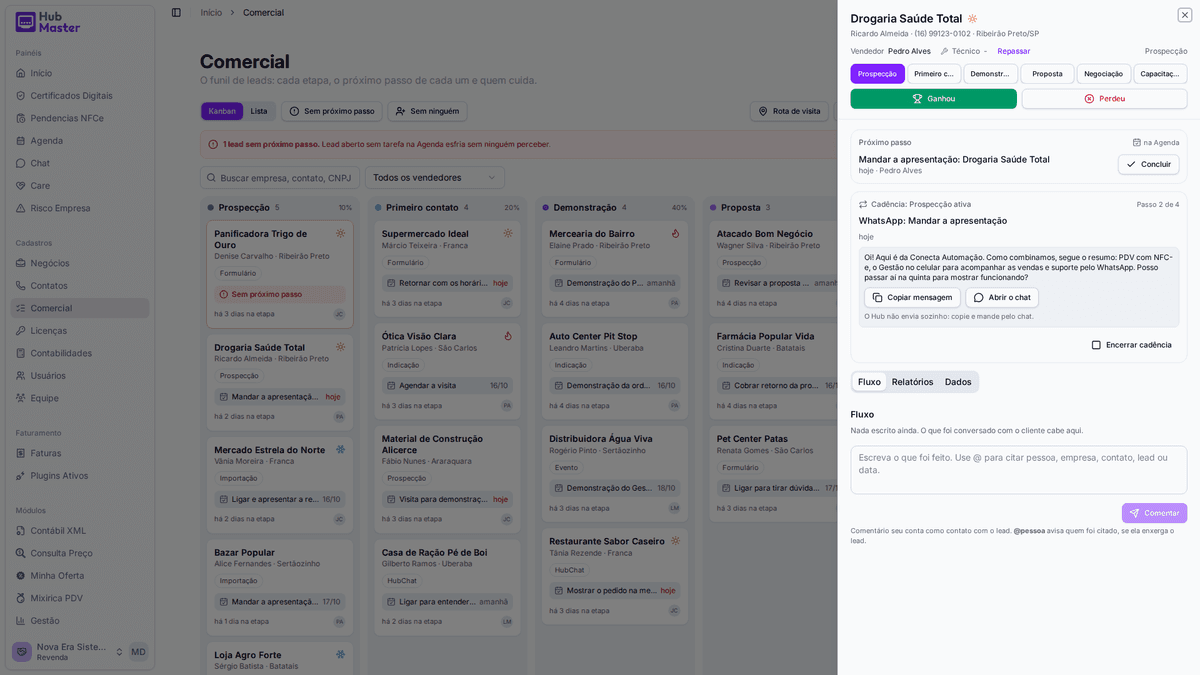Viewport: 1200px width, 675px height.
Task: Click the MD user avatar
Action: click(x=138, y=652)
